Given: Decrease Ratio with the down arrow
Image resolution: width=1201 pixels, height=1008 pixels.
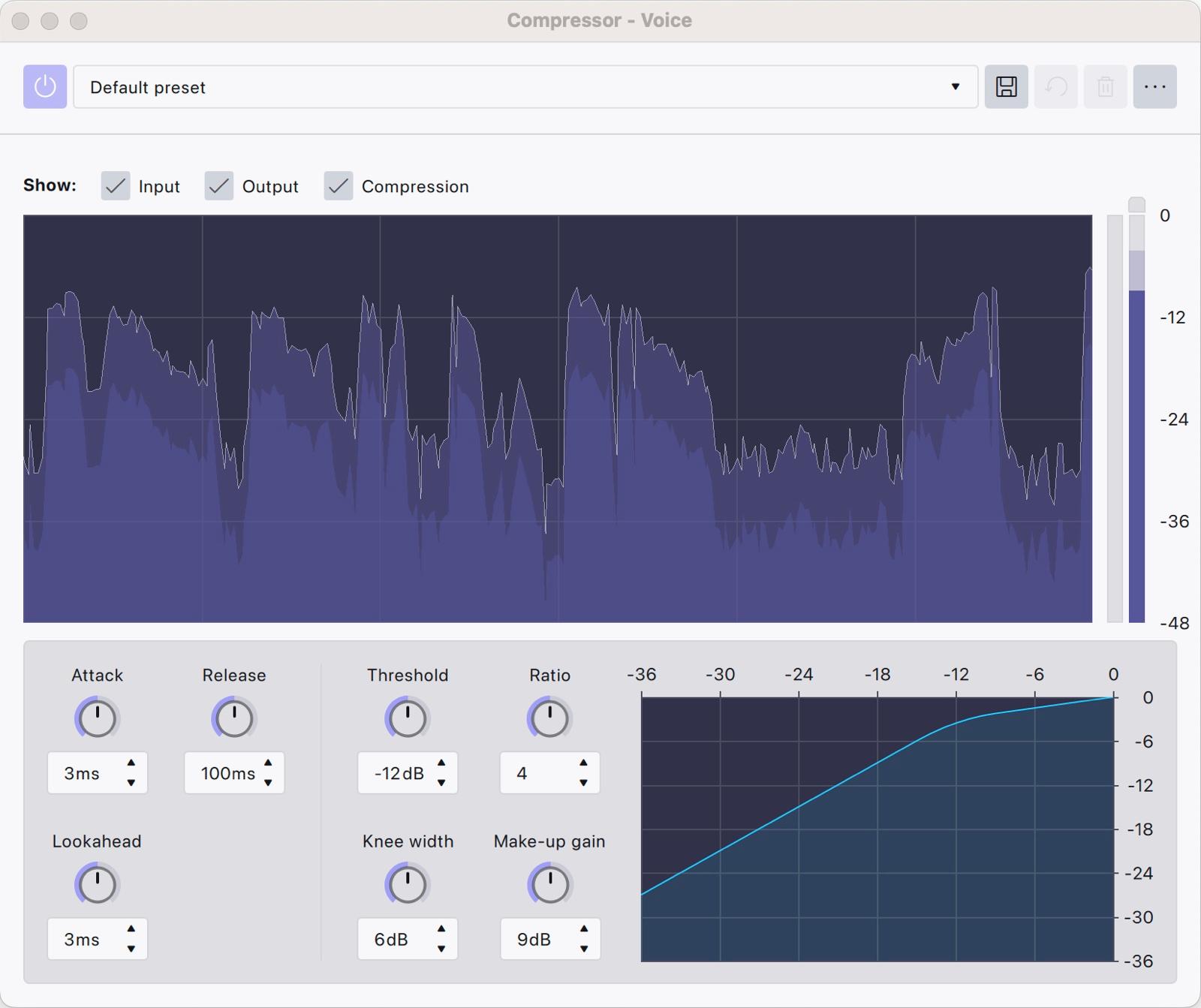Looking at the screenshot, I should pyautogui.click(x=584, y=783).
